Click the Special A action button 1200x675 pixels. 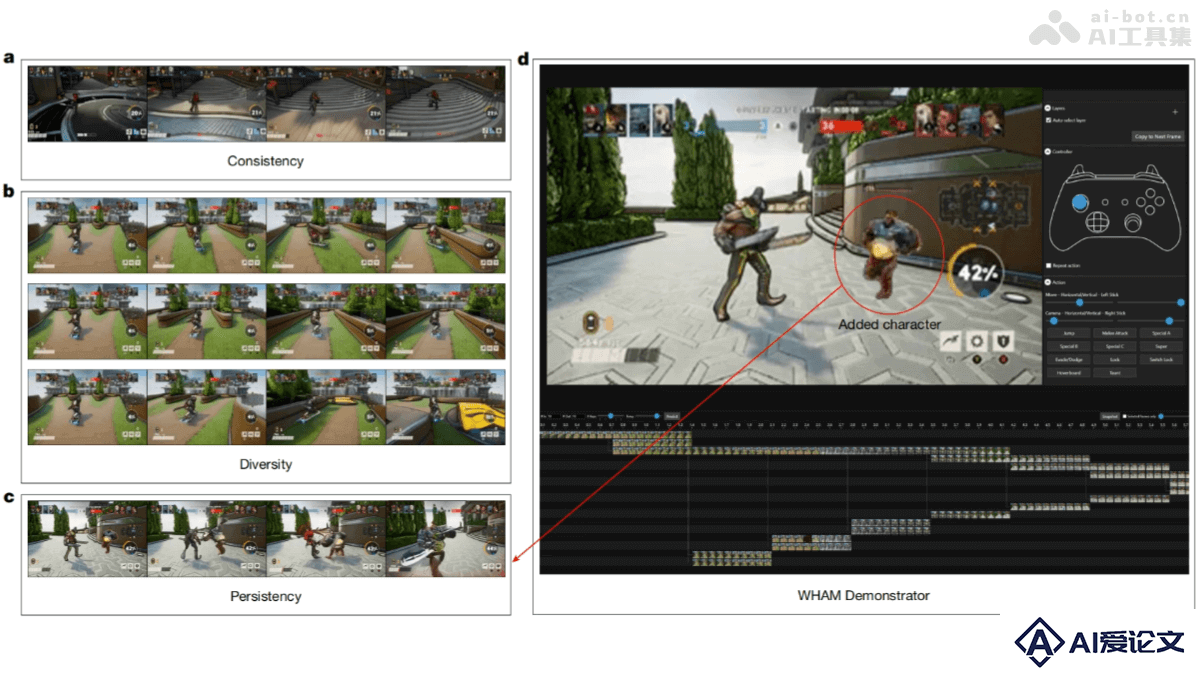coord(1161,333)
